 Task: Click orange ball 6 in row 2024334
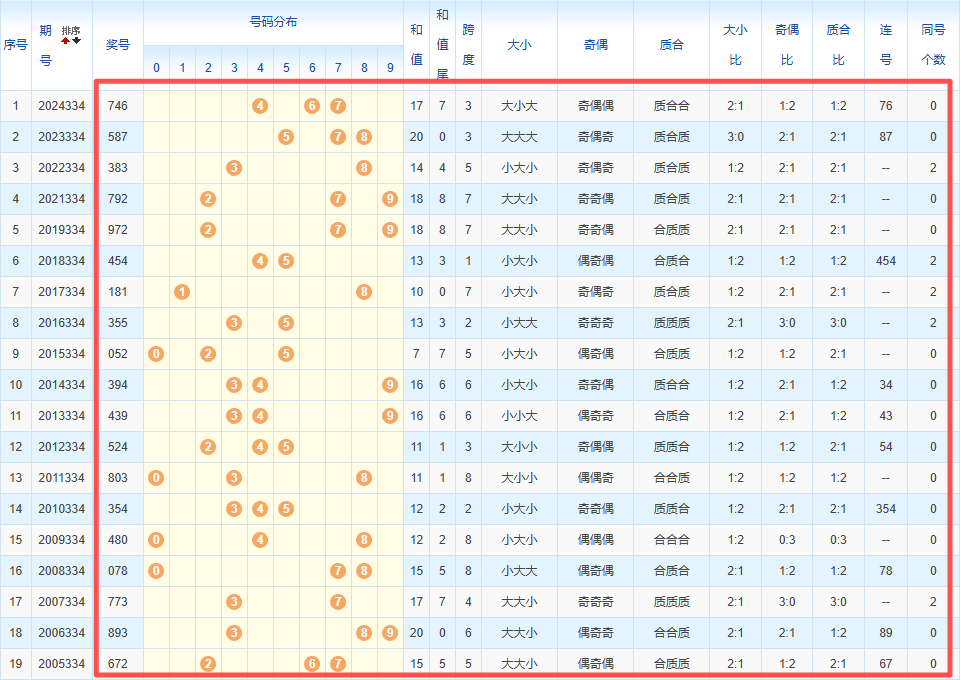pyautogui.click(x=312, y=106)
